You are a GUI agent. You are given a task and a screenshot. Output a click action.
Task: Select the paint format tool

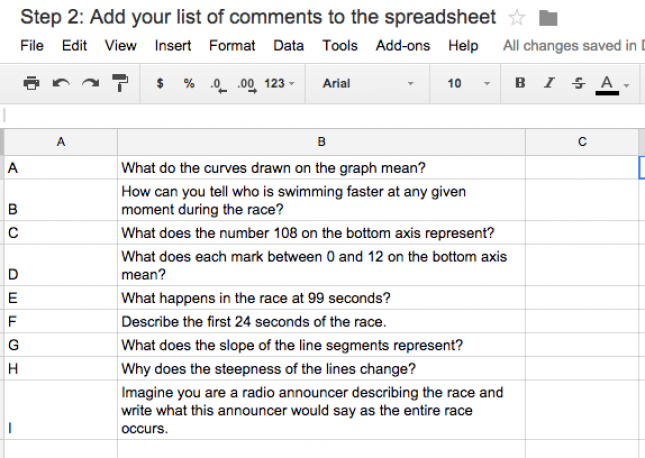pyautogui.click(x=119, y=84)
